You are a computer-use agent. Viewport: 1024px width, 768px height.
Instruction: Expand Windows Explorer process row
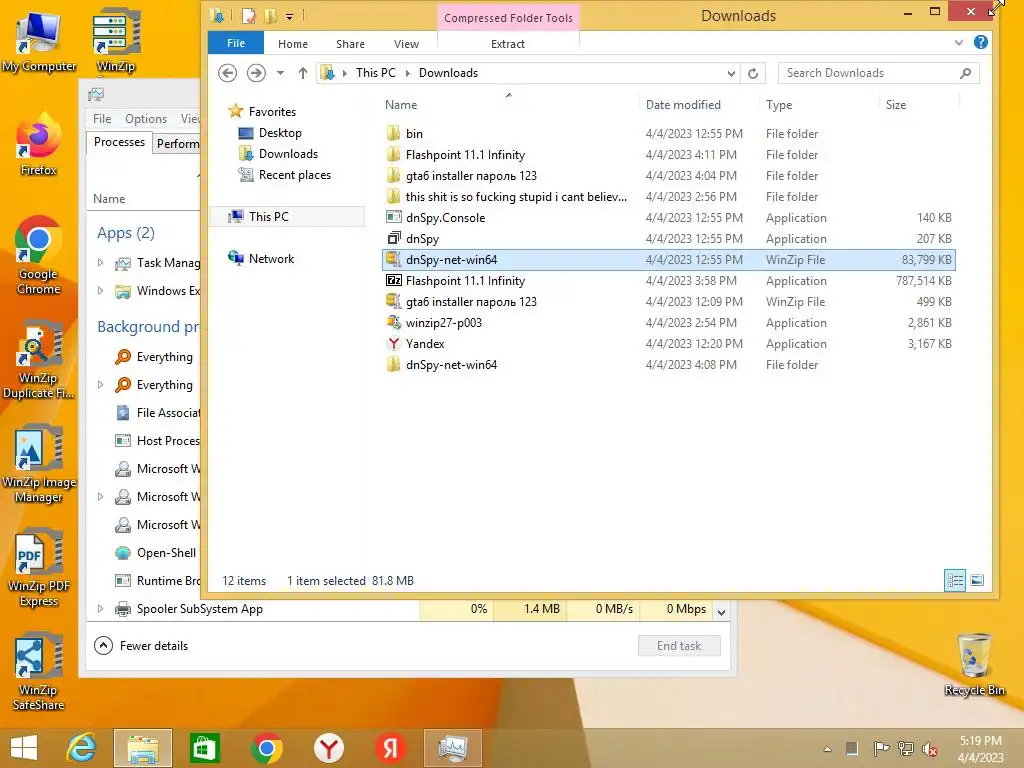101,291
